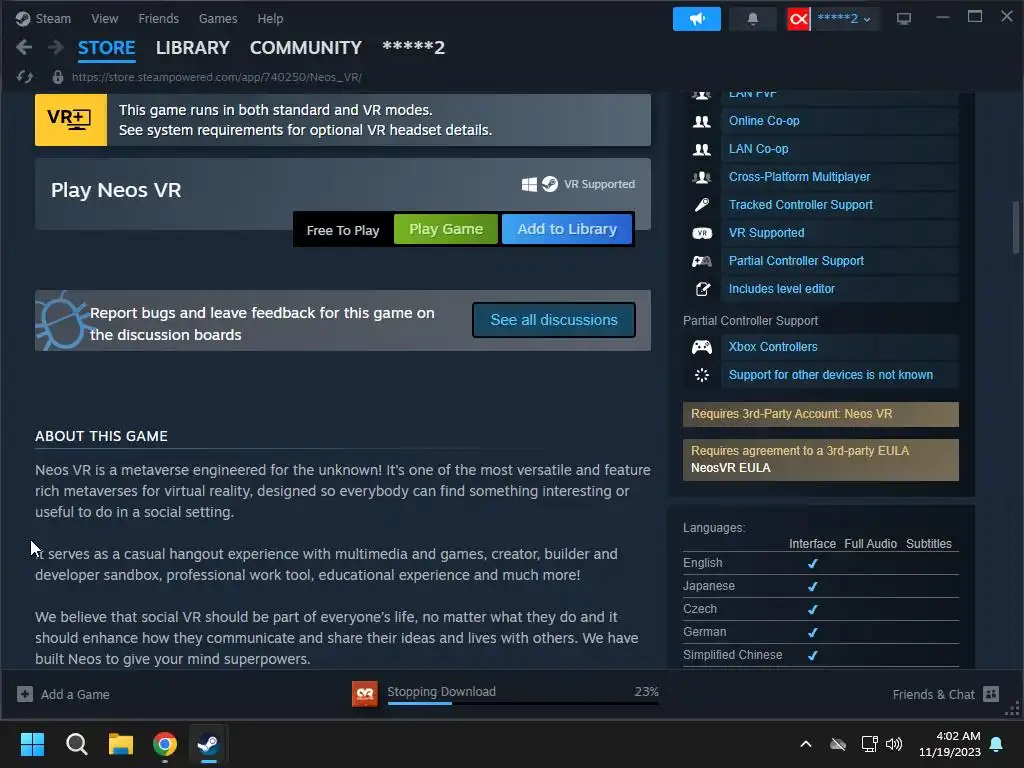Switch to the COMMUNITY tab
Screen dimensions: 1024x768
pos(306,48)
